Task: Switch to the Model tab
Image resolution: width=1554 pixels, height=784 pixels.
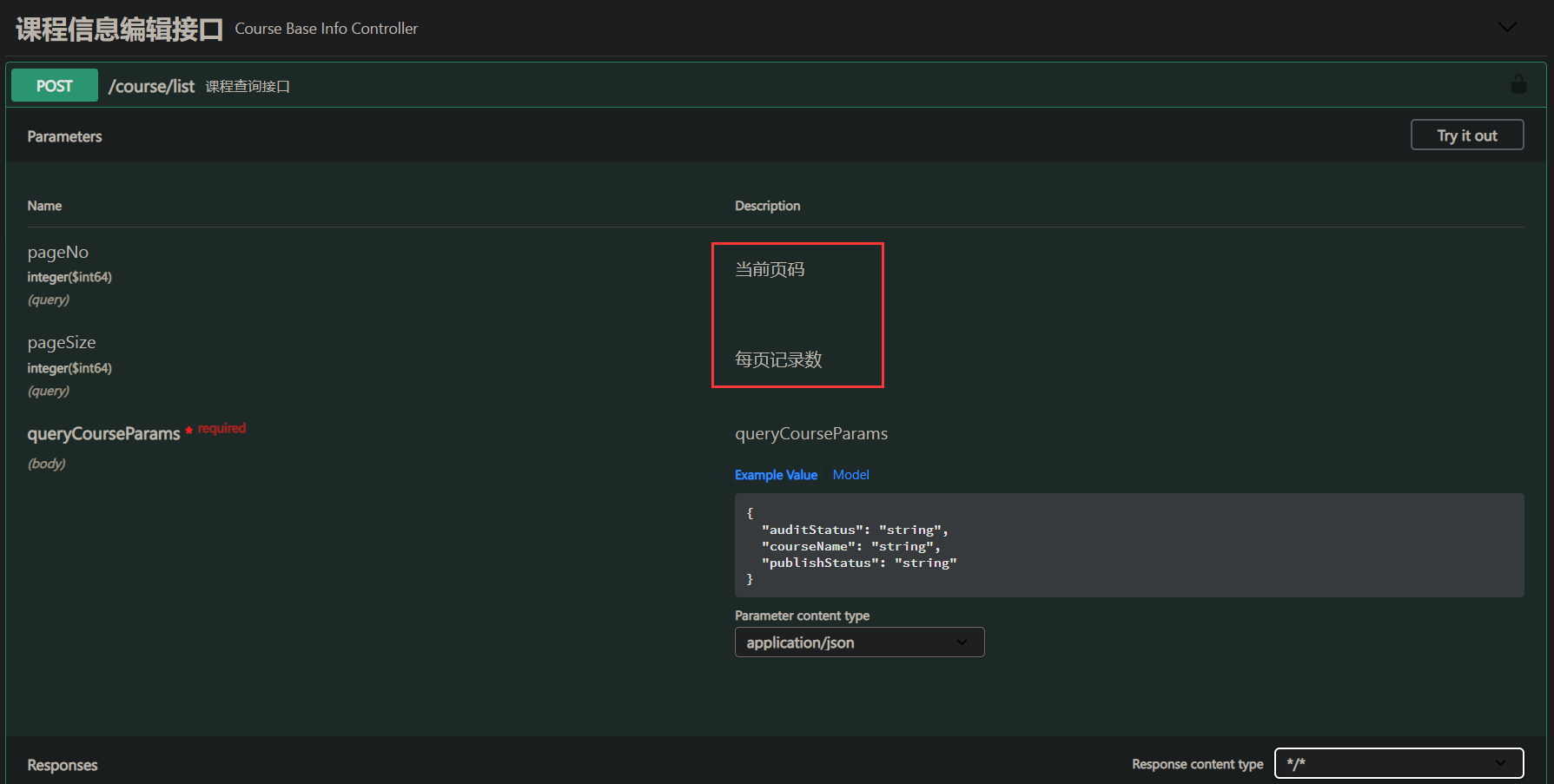Action: coord(850,475)
